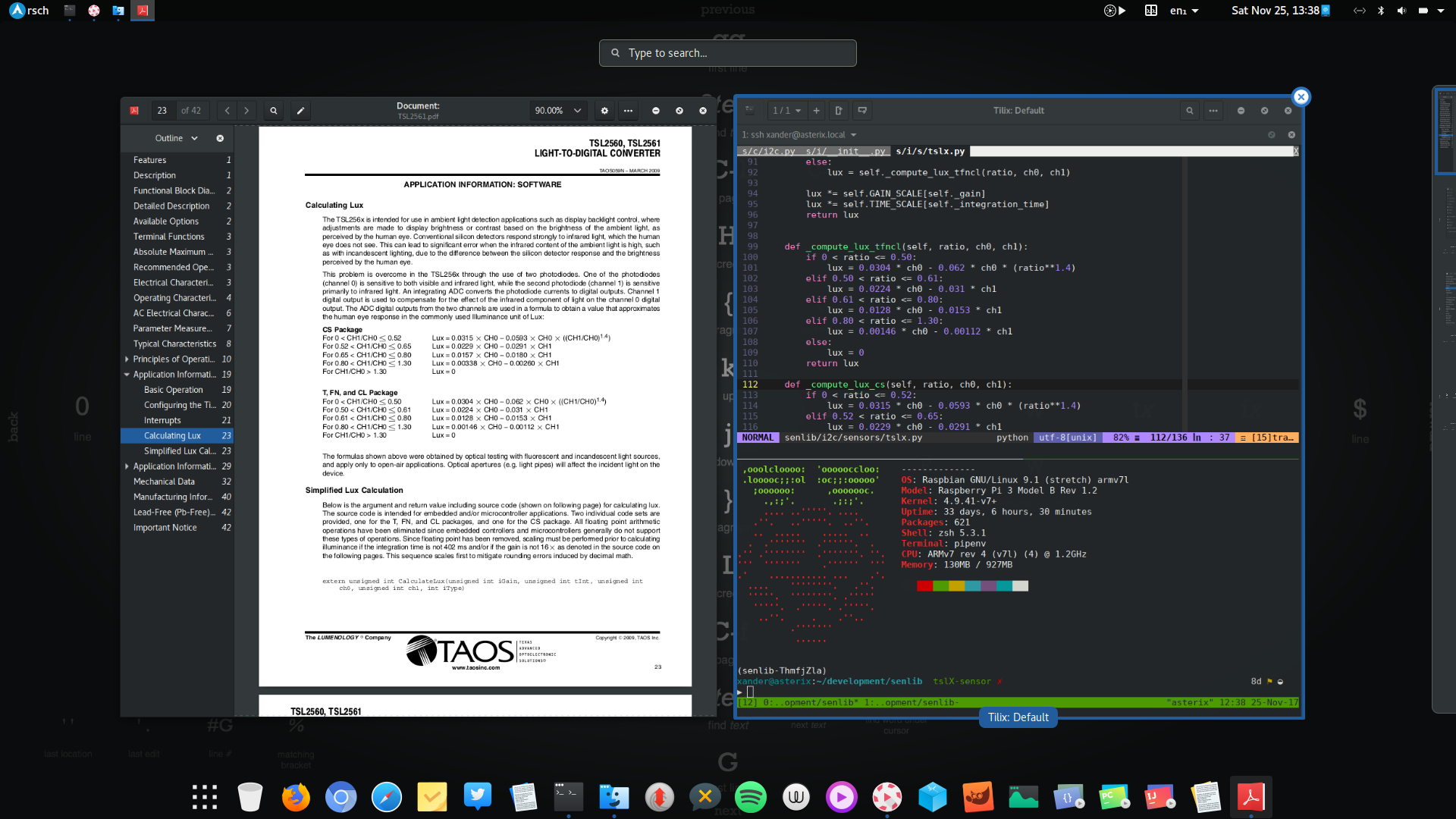Open the Tilix 1/1 session dropdown

[786, 111]
